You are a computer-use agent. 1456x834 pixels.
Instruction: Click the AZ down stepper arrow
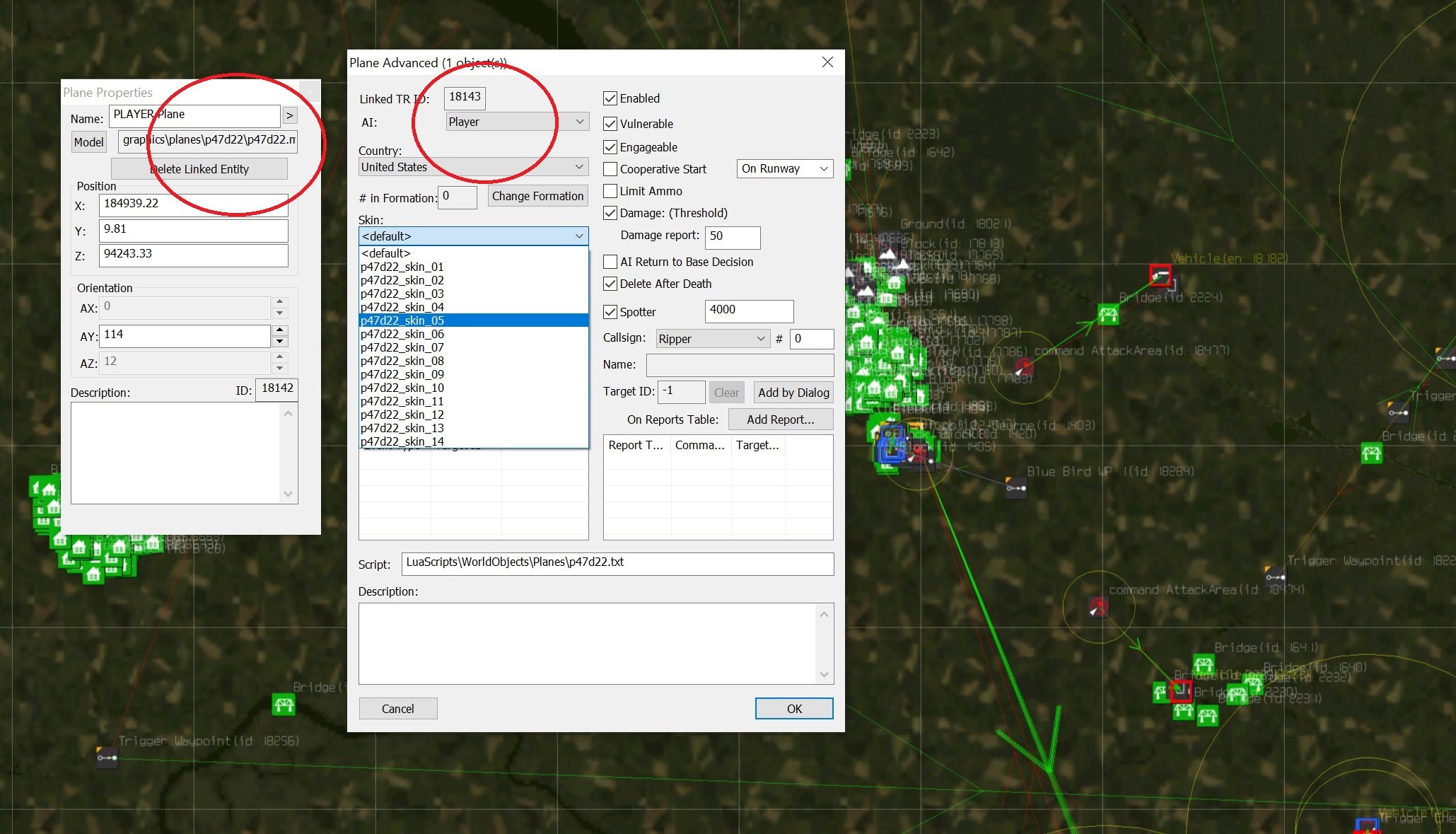click(x=280, y=368)
